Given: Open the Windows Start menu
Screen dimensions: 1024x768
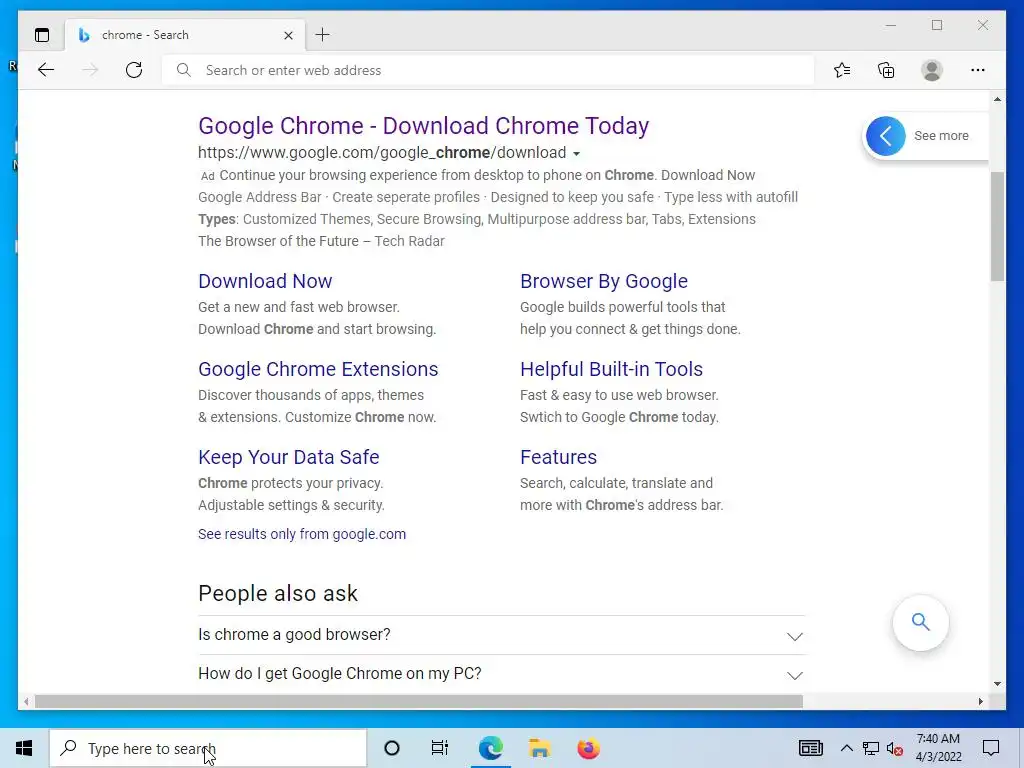Looking at the screenshot, I should tap(24, 748).
